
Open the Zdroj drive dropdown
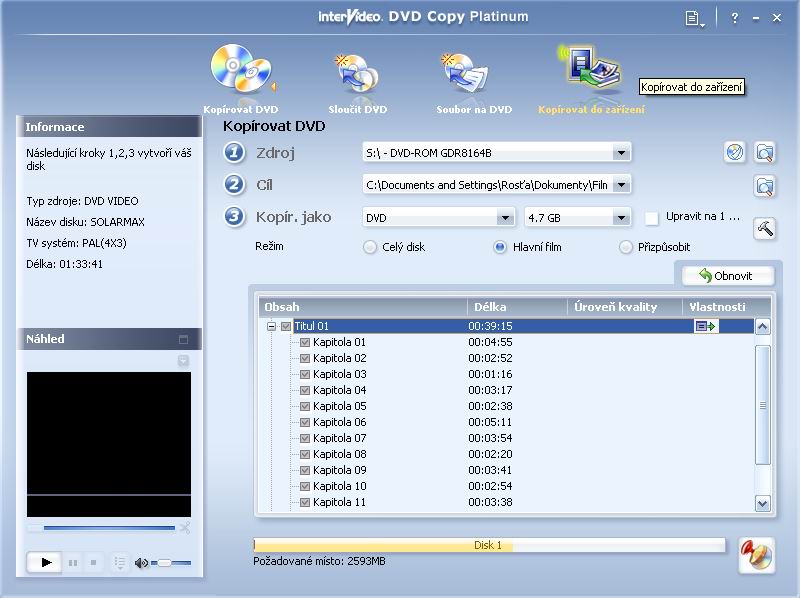click(621, 153)
